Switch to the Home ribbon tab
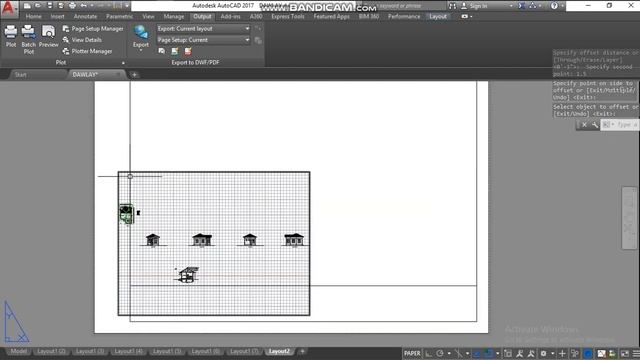 point(33,17)
